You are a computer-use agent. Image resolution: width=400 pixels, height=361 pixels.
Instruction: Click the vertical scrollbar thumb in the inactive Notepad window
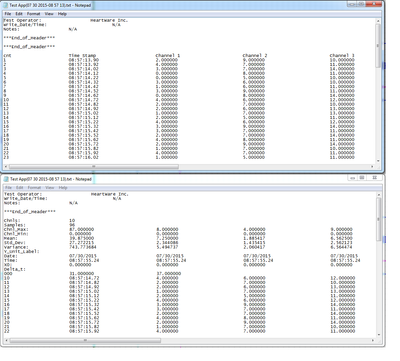click(379, 219)
